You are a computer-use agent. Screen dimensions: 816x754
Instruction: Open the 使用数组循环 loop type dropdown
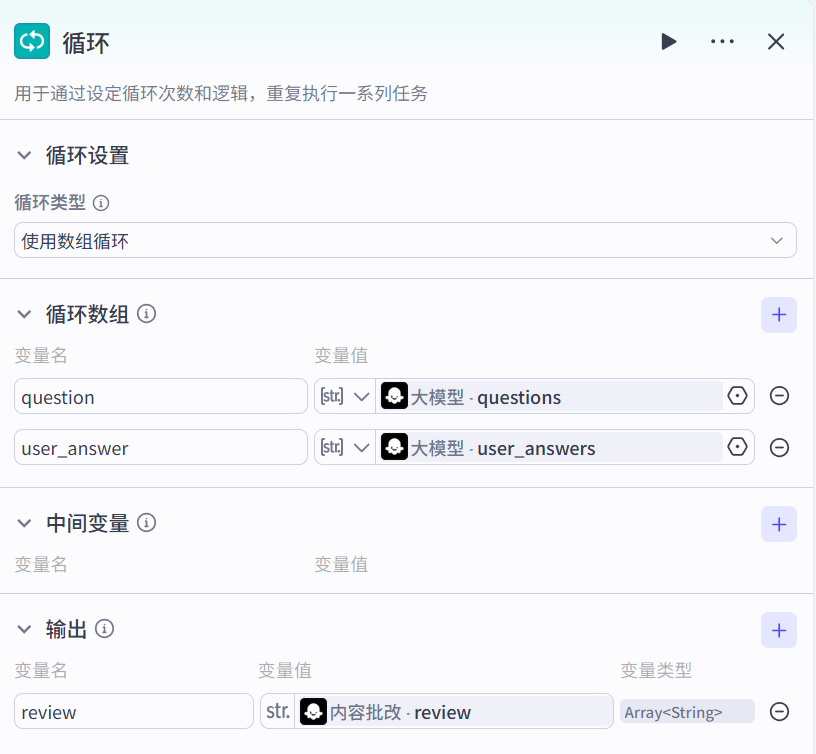pyautogui.click(x=405, y=240)
